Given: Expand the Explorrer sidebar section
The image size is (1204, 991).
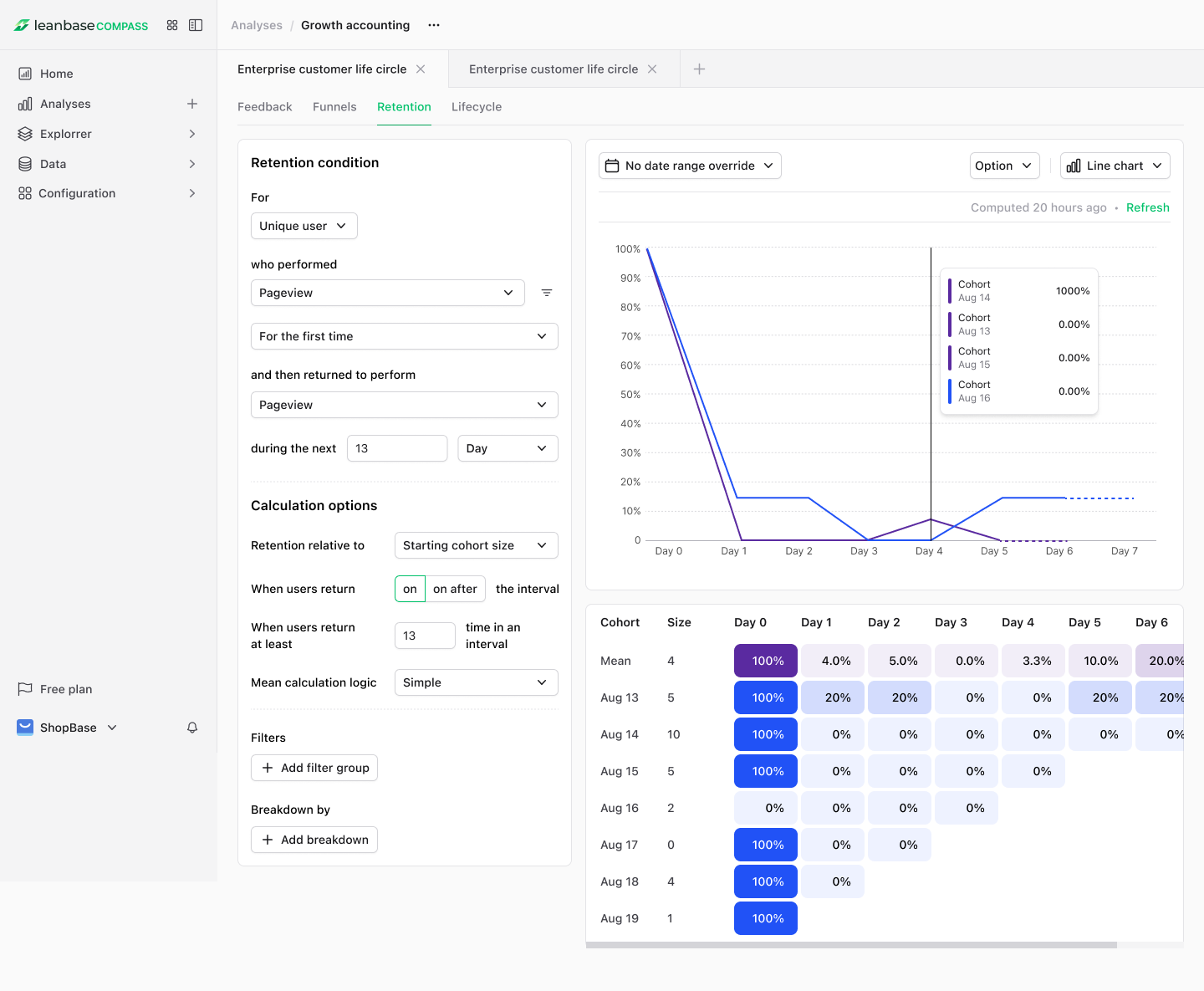Looking at the screenshot, I should [x=192, y=134].
